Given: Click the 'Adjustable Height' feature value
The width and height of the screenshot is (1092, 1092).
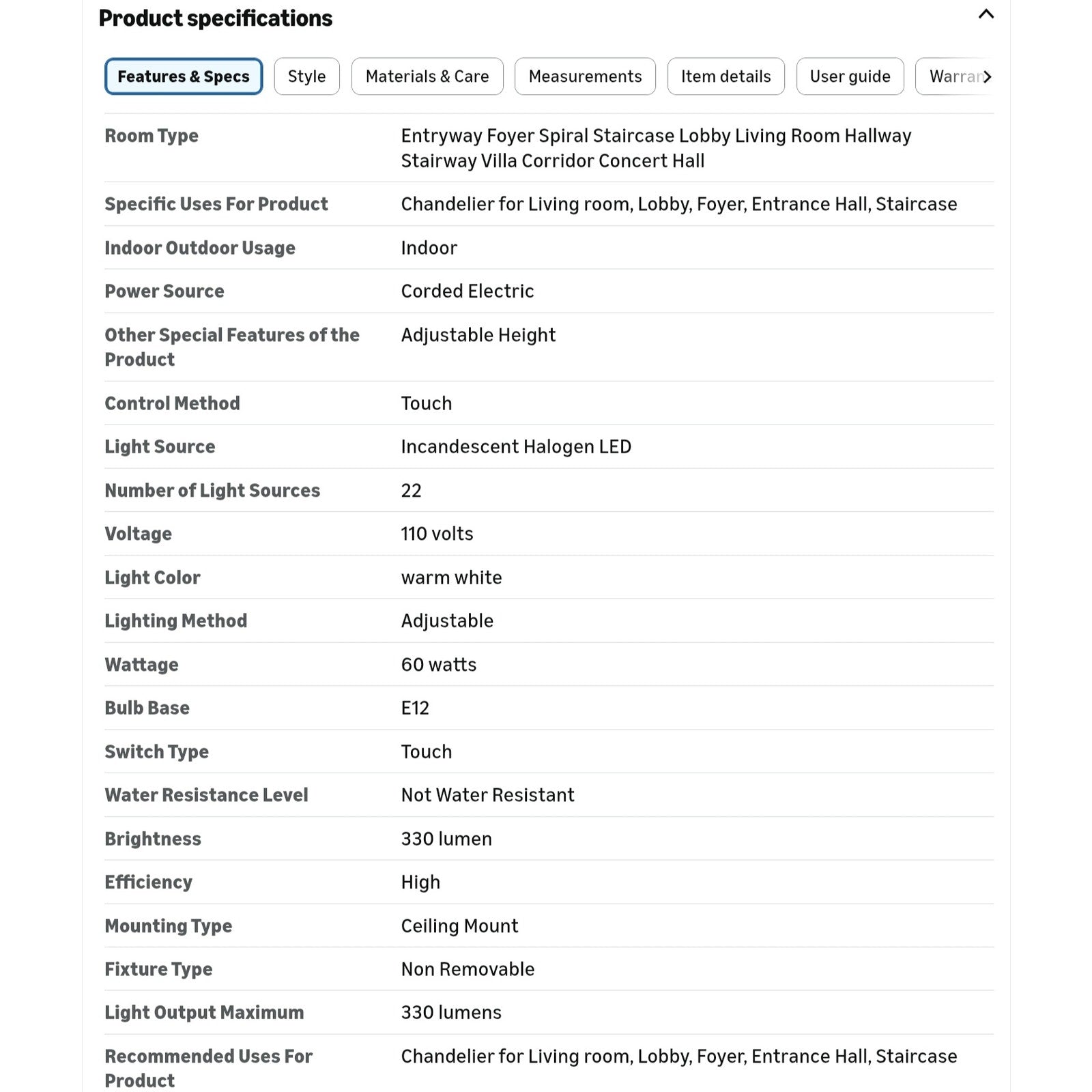Looking at the screenshot, I should (478, 335).
